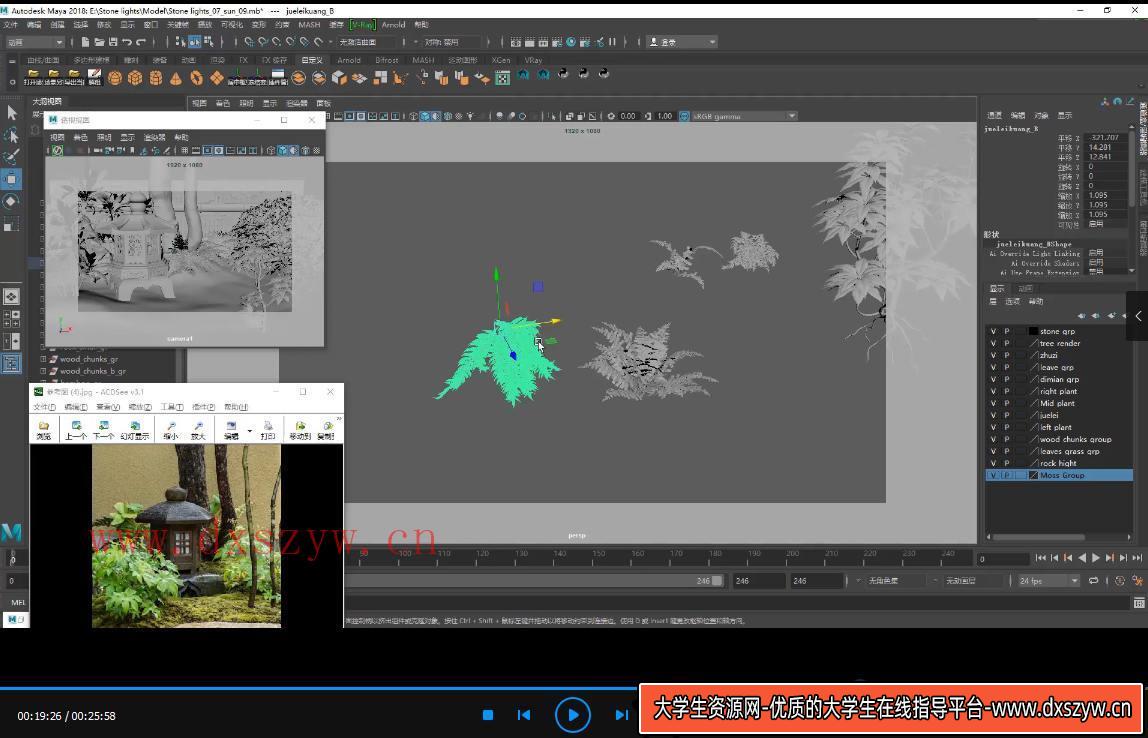
Task: Switch to the Bifrost shelf tab
Action: click(x=387, y=60)
